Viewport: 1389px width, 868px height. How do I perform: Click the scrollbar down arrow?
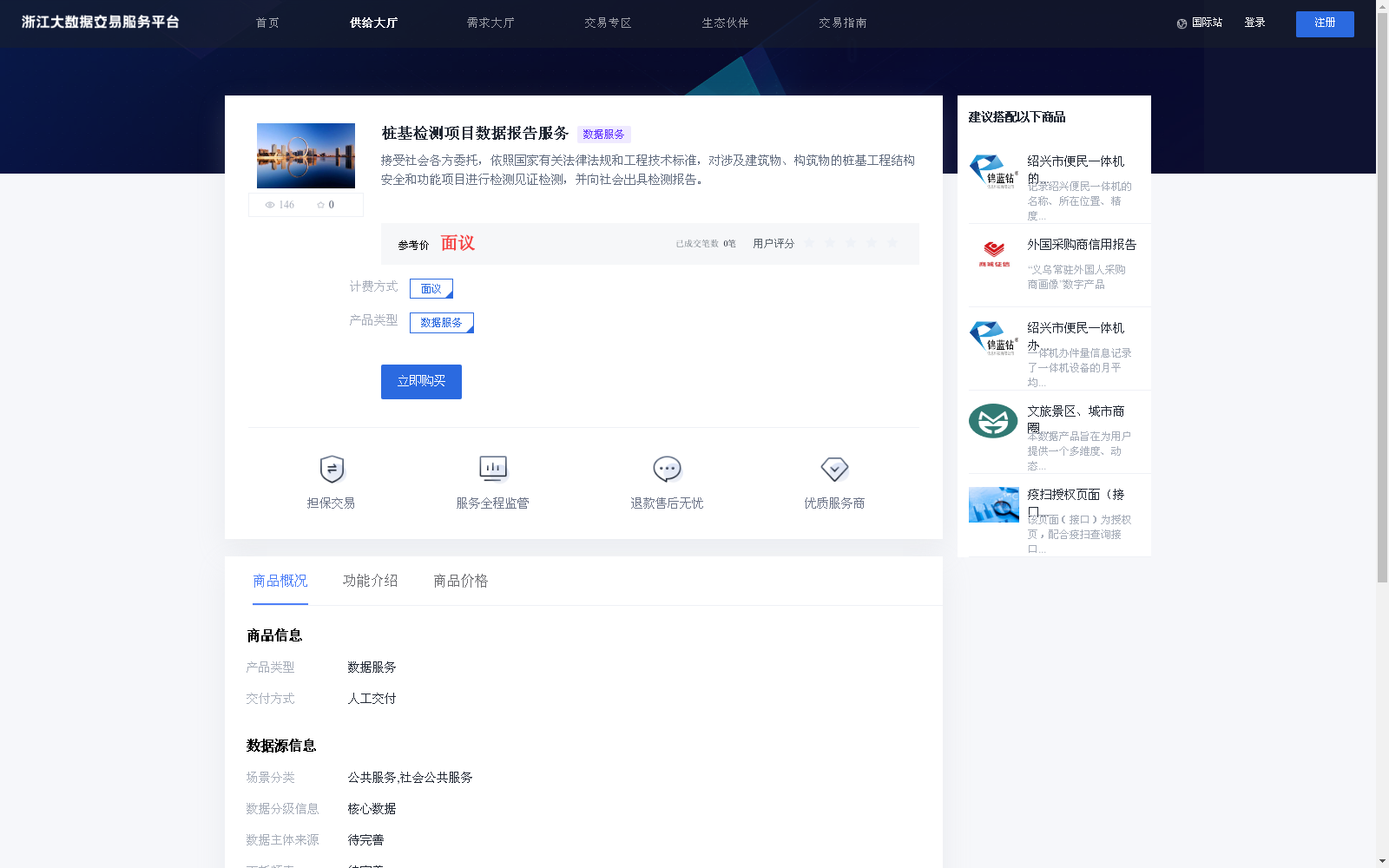pos(1382,861)
